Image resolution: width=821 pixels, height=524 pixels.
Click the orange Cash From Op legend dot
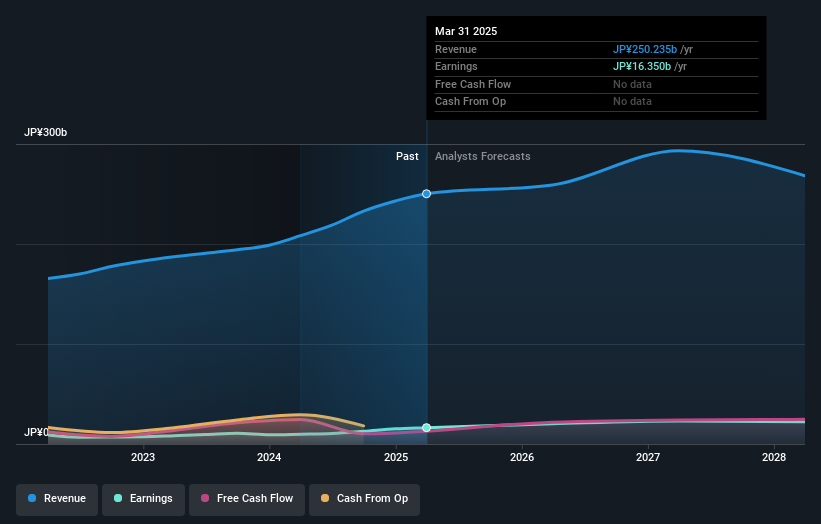coord(325,498)
